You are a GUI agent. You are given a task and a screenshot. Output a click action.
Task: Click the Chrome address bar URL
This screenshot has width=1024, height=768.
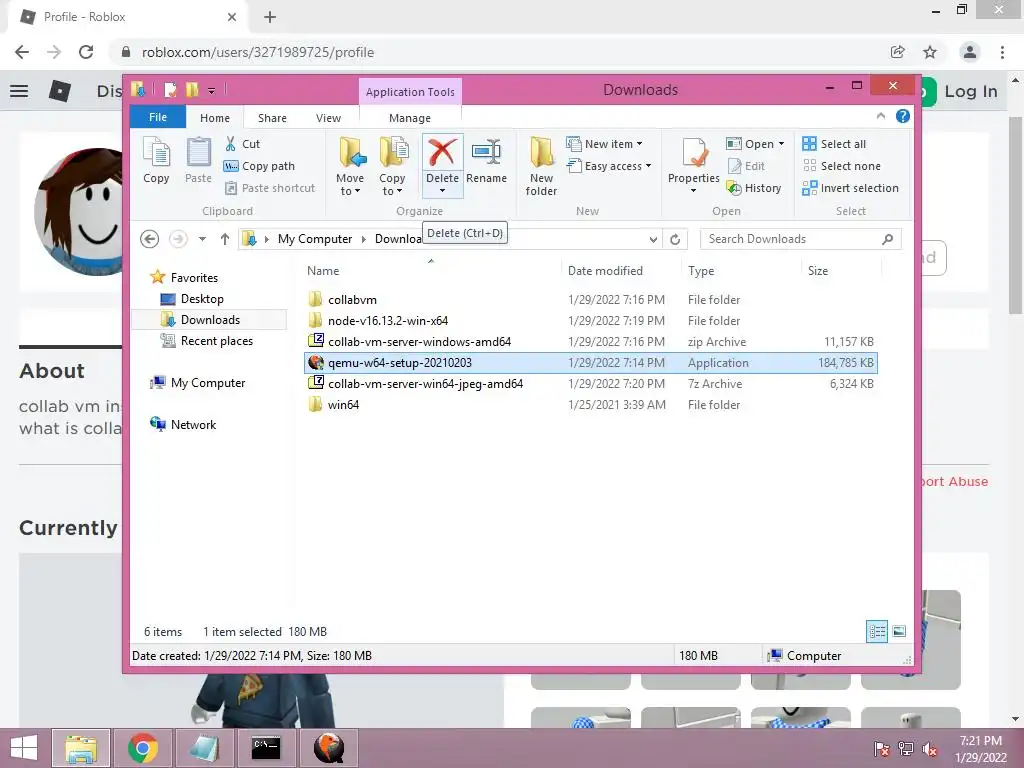(x=258, y=52)
